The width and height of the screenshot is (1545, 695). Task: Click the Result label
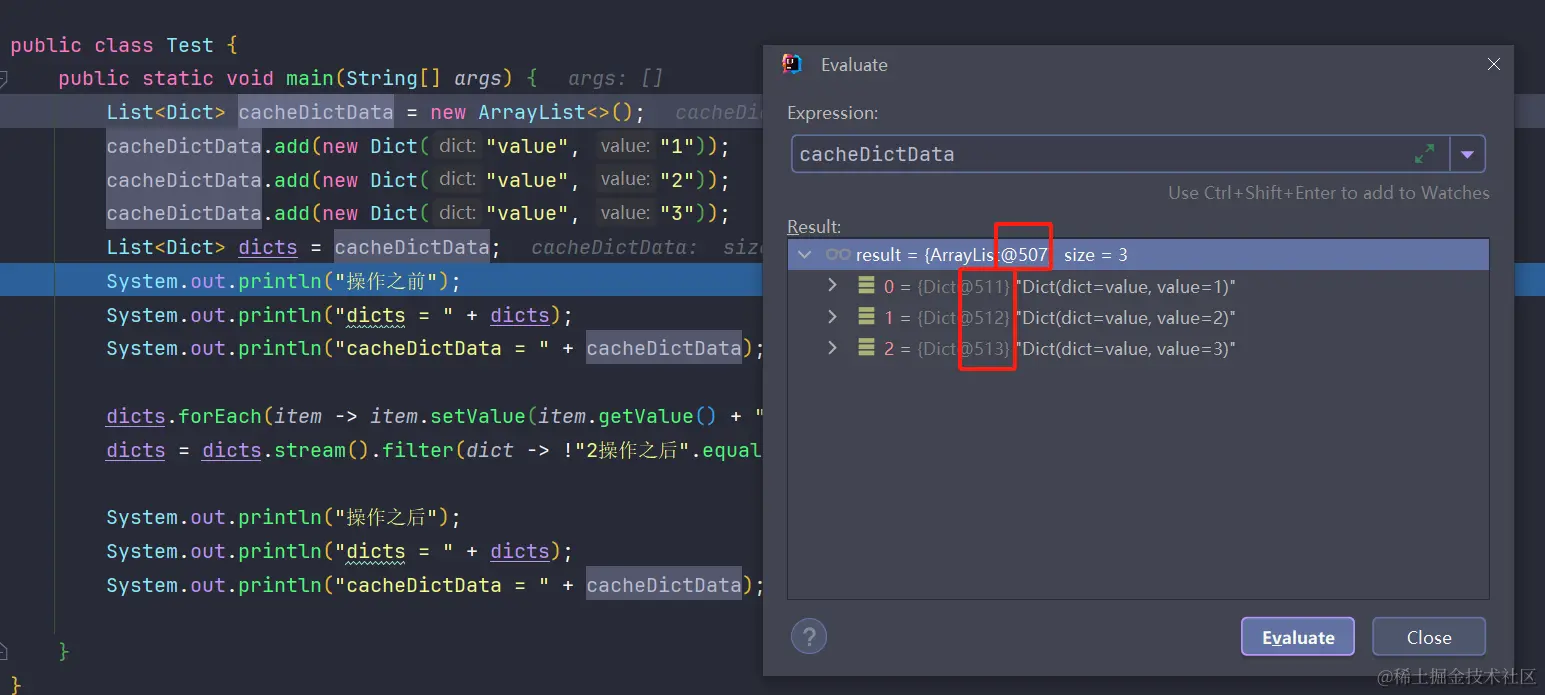814,227
